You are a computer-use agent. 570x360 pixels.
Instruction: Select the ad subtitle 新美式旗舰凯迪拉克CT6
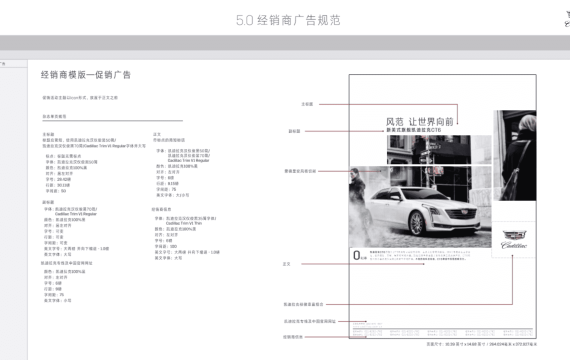413,130
